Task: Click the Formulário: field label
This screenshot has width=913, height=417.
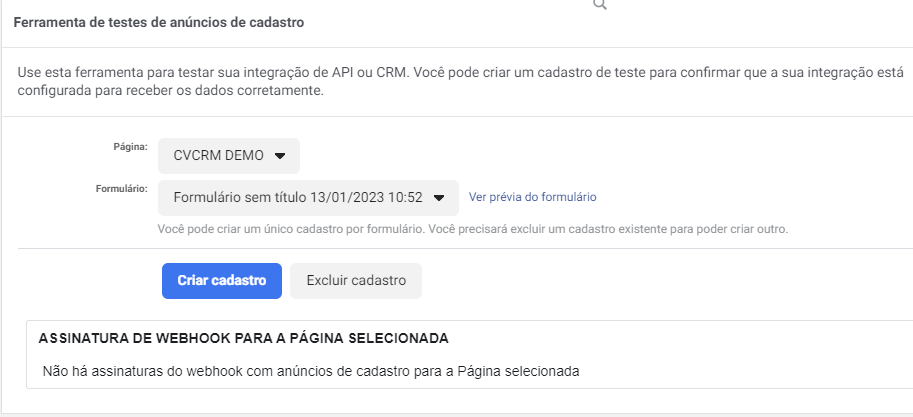Action: [122, 189]
